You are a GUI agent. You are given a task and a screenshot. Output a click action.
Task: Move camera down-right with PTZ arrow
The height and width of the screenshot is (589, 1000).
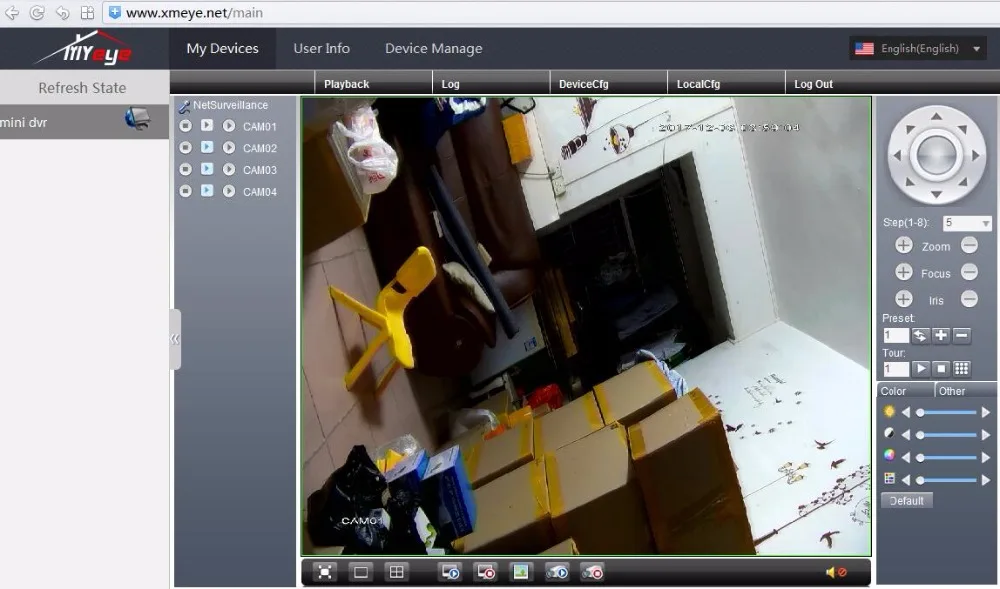962,182
